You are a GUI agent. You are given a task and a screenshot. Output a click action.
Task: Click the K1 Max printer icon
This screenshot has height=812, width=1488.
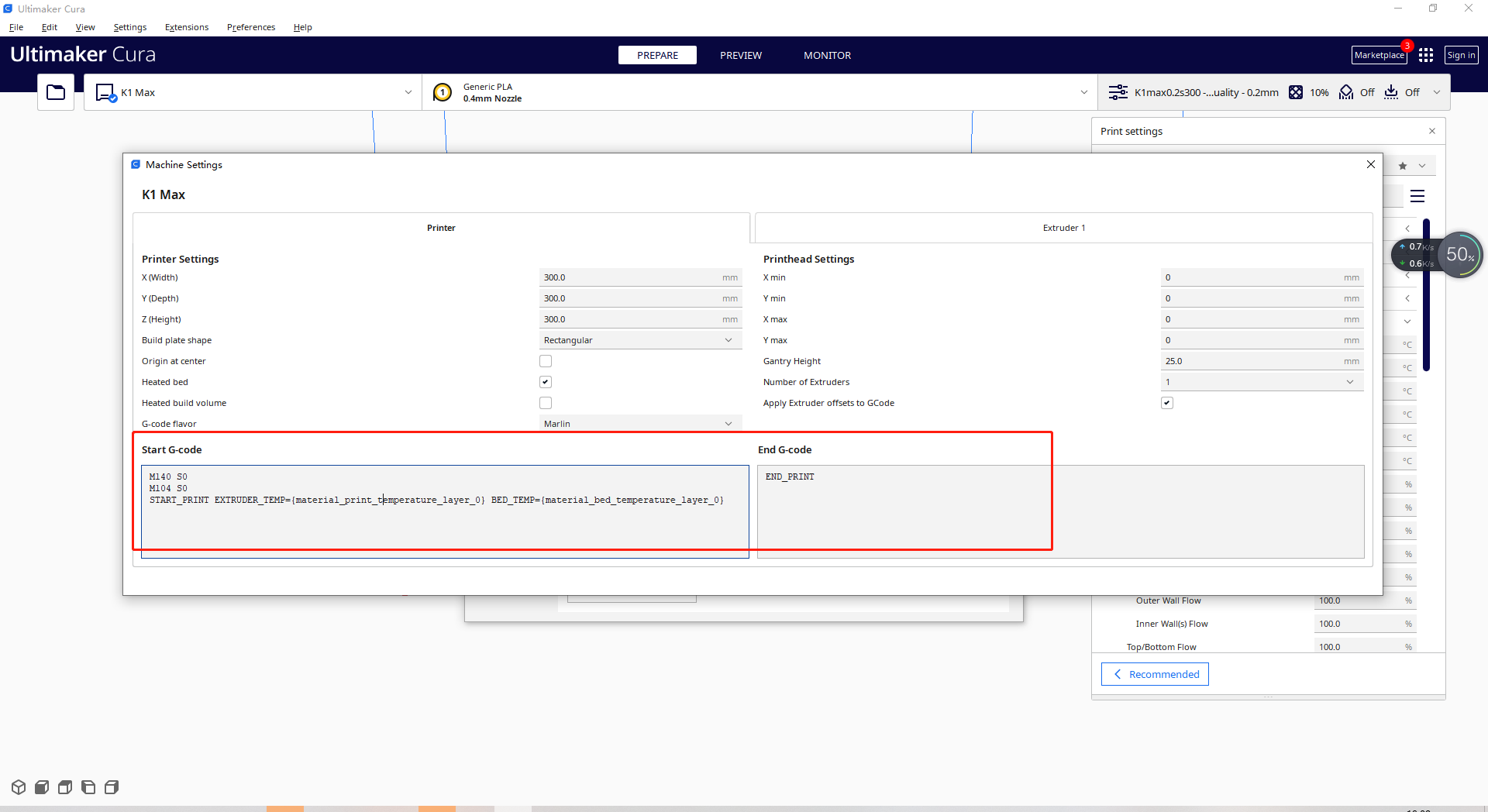[x=105, y=93]
